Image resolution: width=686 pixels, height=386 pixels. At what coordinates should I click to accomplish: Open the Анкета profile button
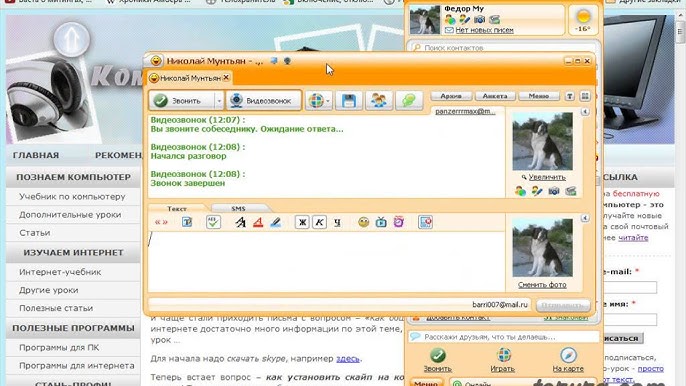(495, 96)
